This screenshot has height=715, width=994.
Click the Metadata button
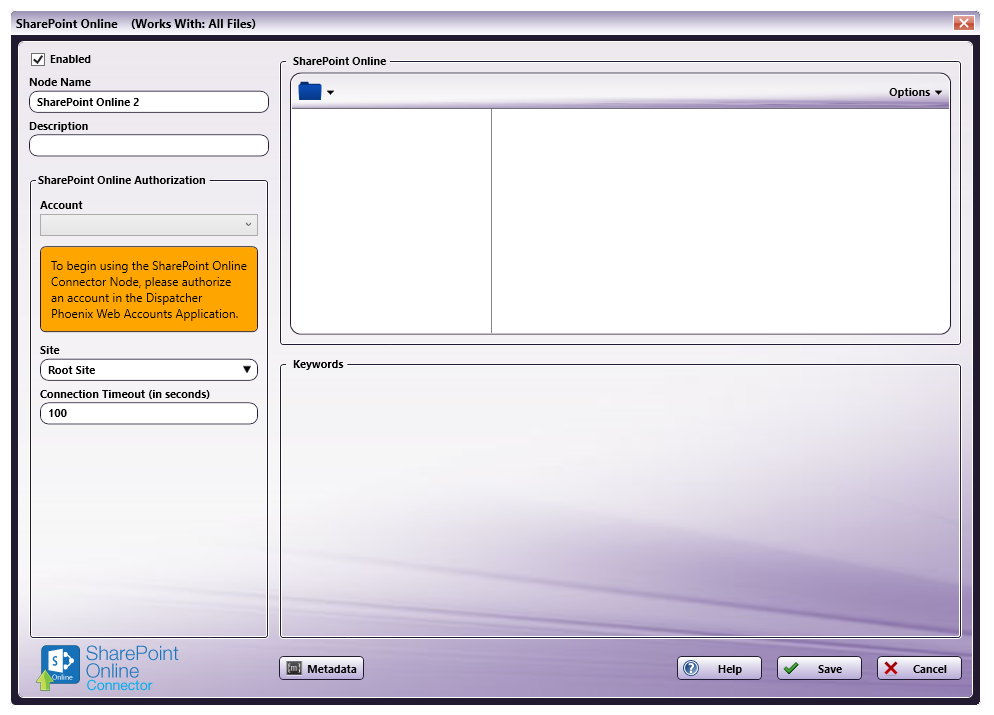coord(321,668)
